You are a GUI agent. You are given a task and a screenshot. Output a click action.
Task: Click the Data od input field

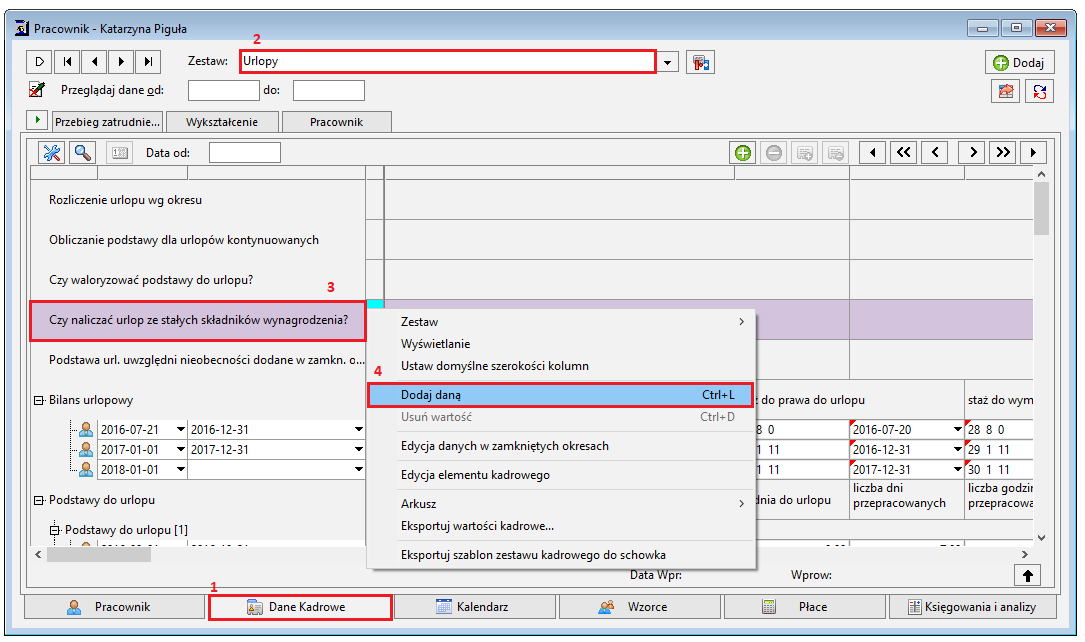point(244,152)
